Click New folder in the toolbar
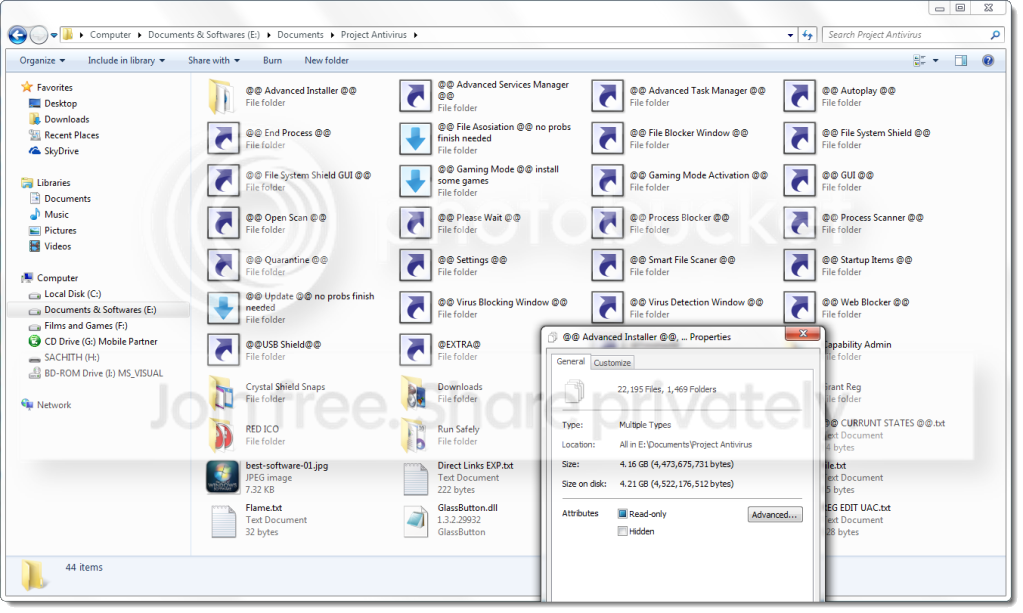The width and height of the screenshot is (1023, 613). (326, 61)
